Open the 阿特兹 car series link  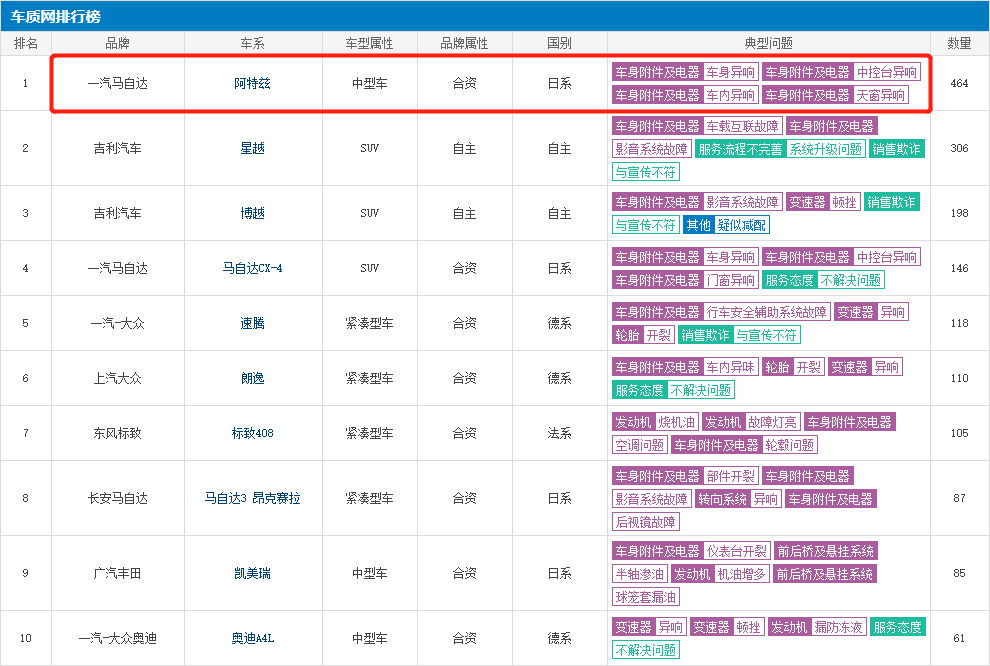[x=252, y=83]
